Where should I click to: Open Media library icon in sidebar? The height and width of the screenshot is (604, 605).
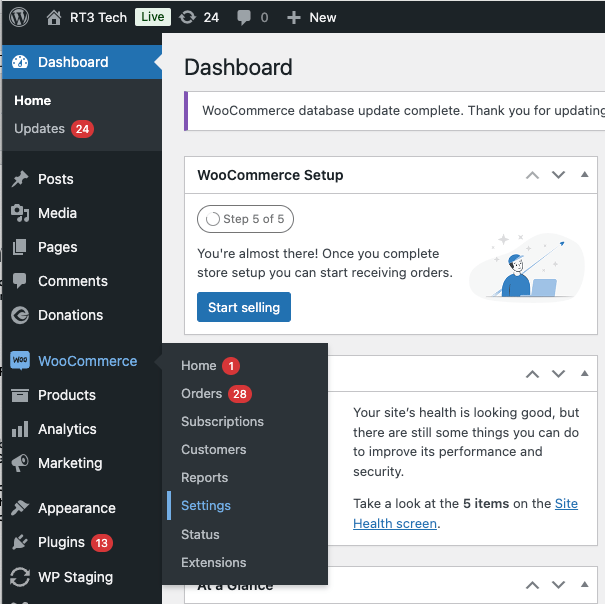(19, 213)
